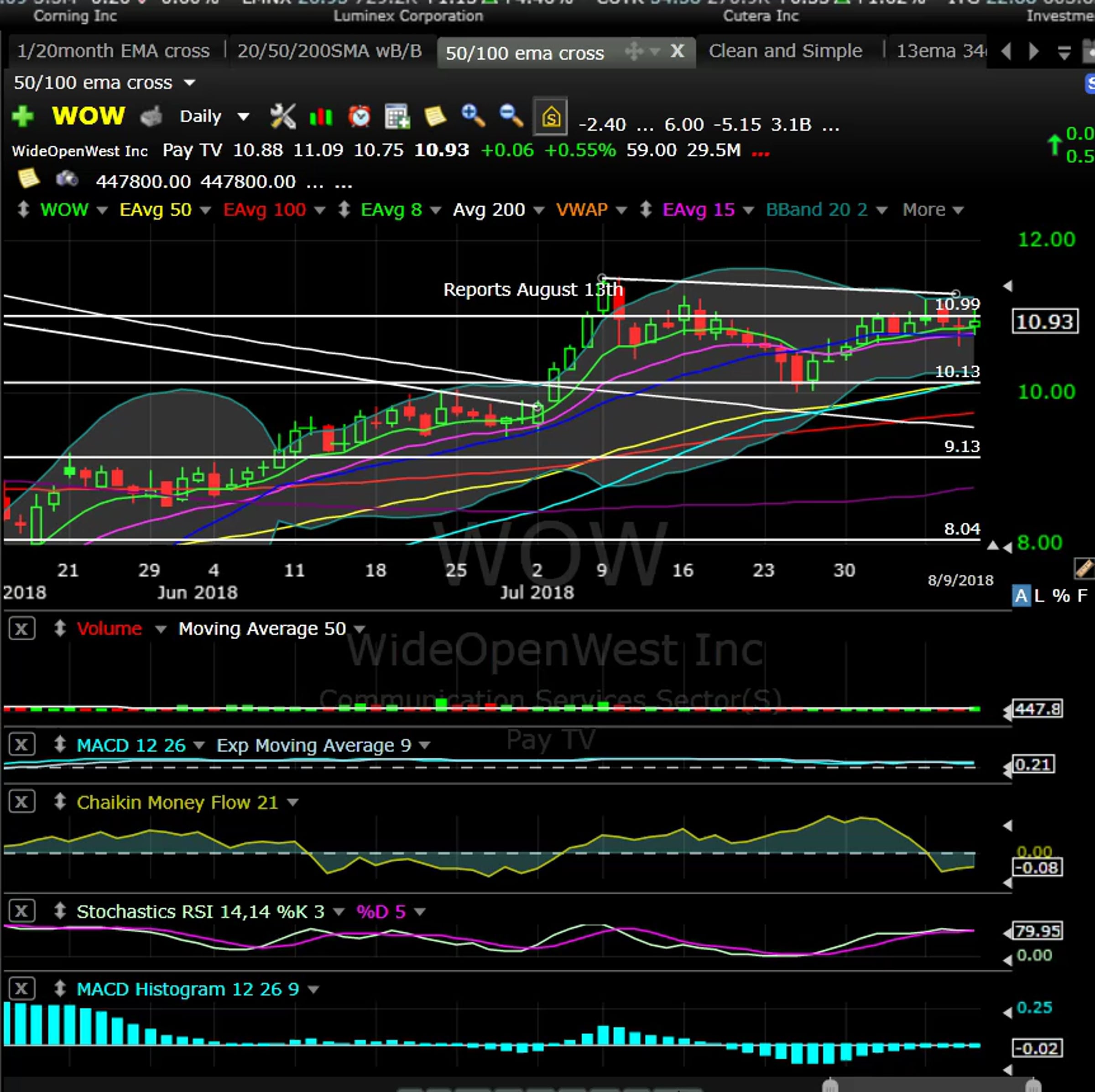Click the yellow note icon beside 447800.00

coord(28,178)
